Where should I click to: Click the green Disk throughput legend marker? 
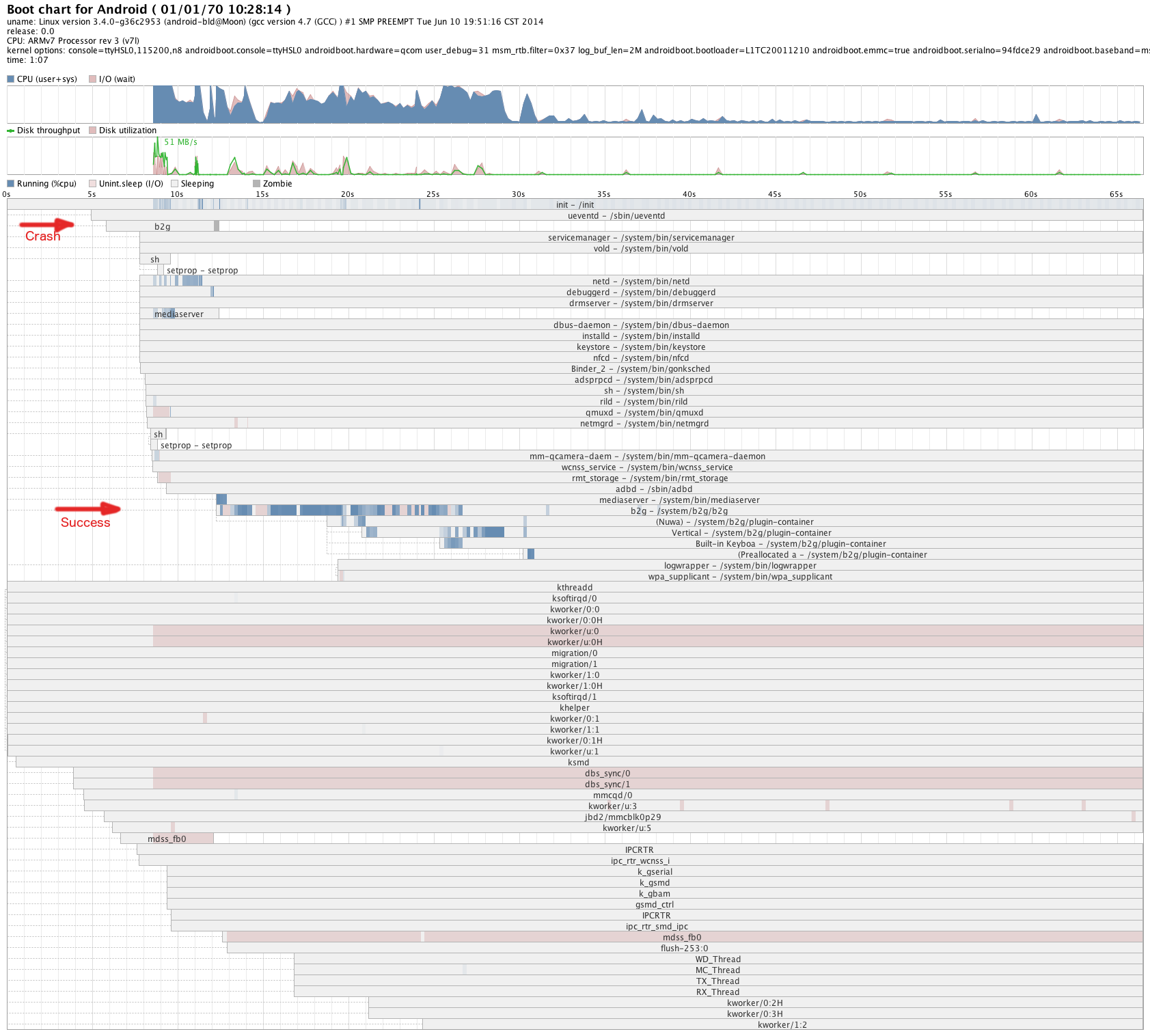(10, 131)
